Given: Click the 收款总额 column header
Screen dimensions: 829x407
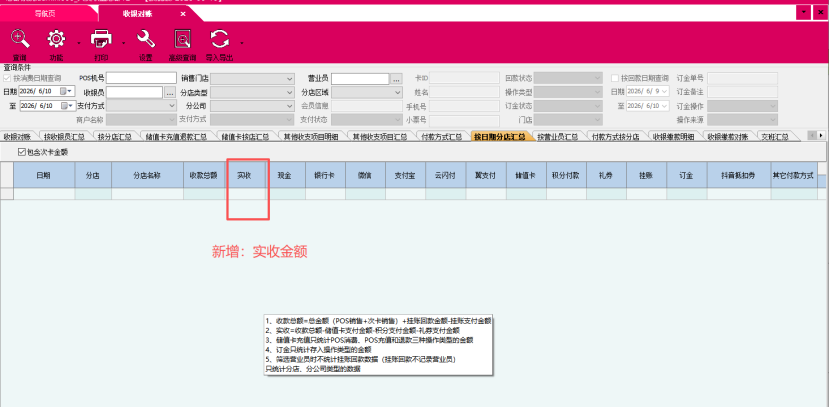Looking at the screenshot, I should (x=204, y=174).
